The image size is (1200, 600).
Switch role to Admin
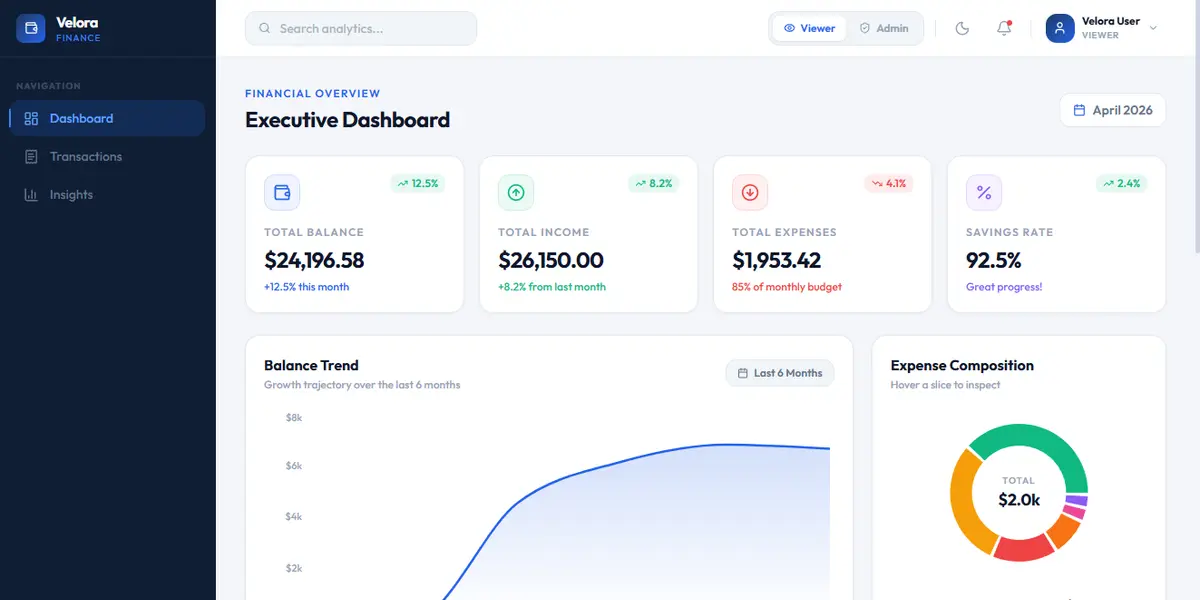point(884,28)
